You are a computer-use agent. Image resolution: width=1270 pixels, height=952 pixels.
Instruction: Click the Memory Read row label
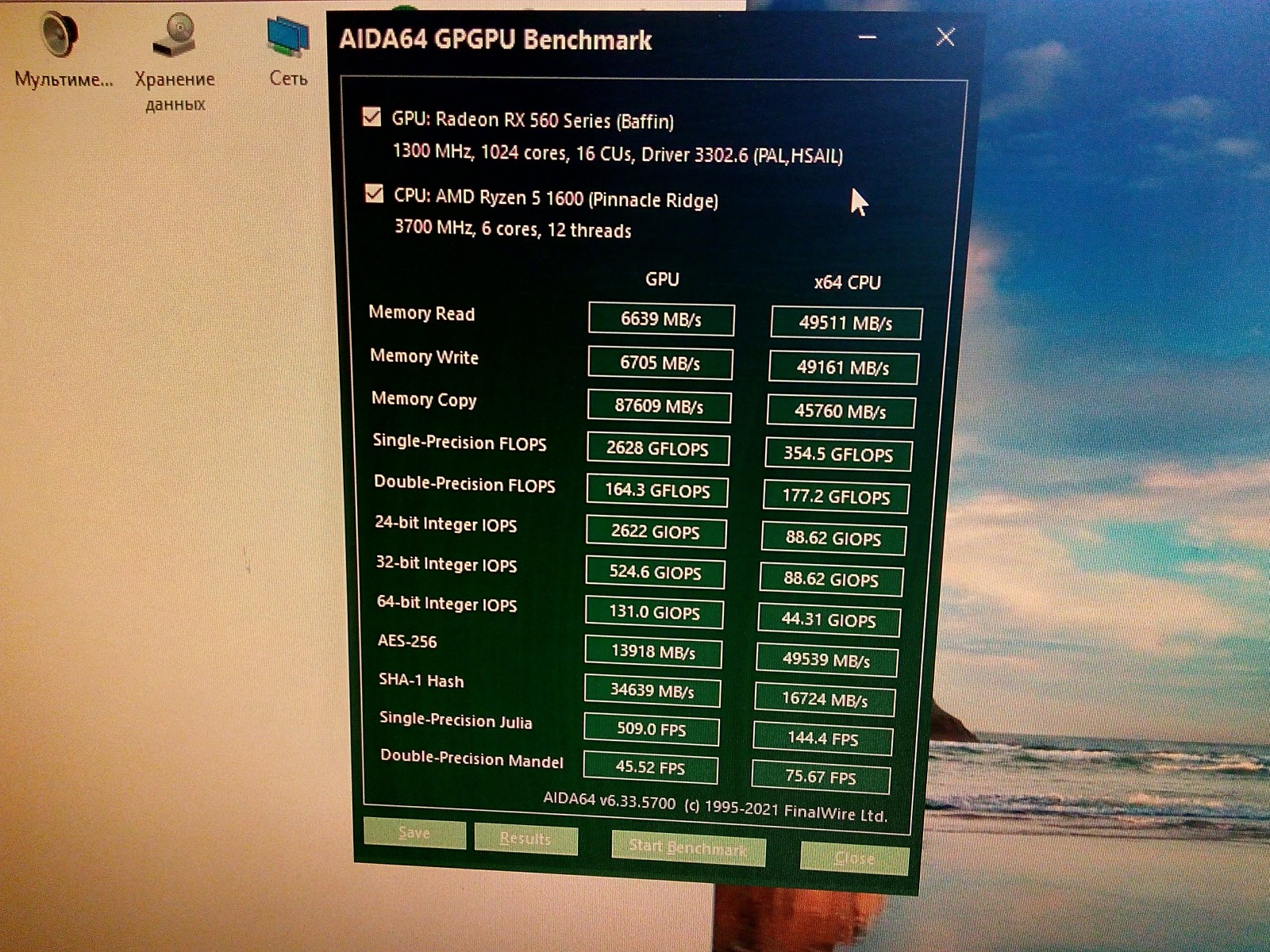coord(421,313)
